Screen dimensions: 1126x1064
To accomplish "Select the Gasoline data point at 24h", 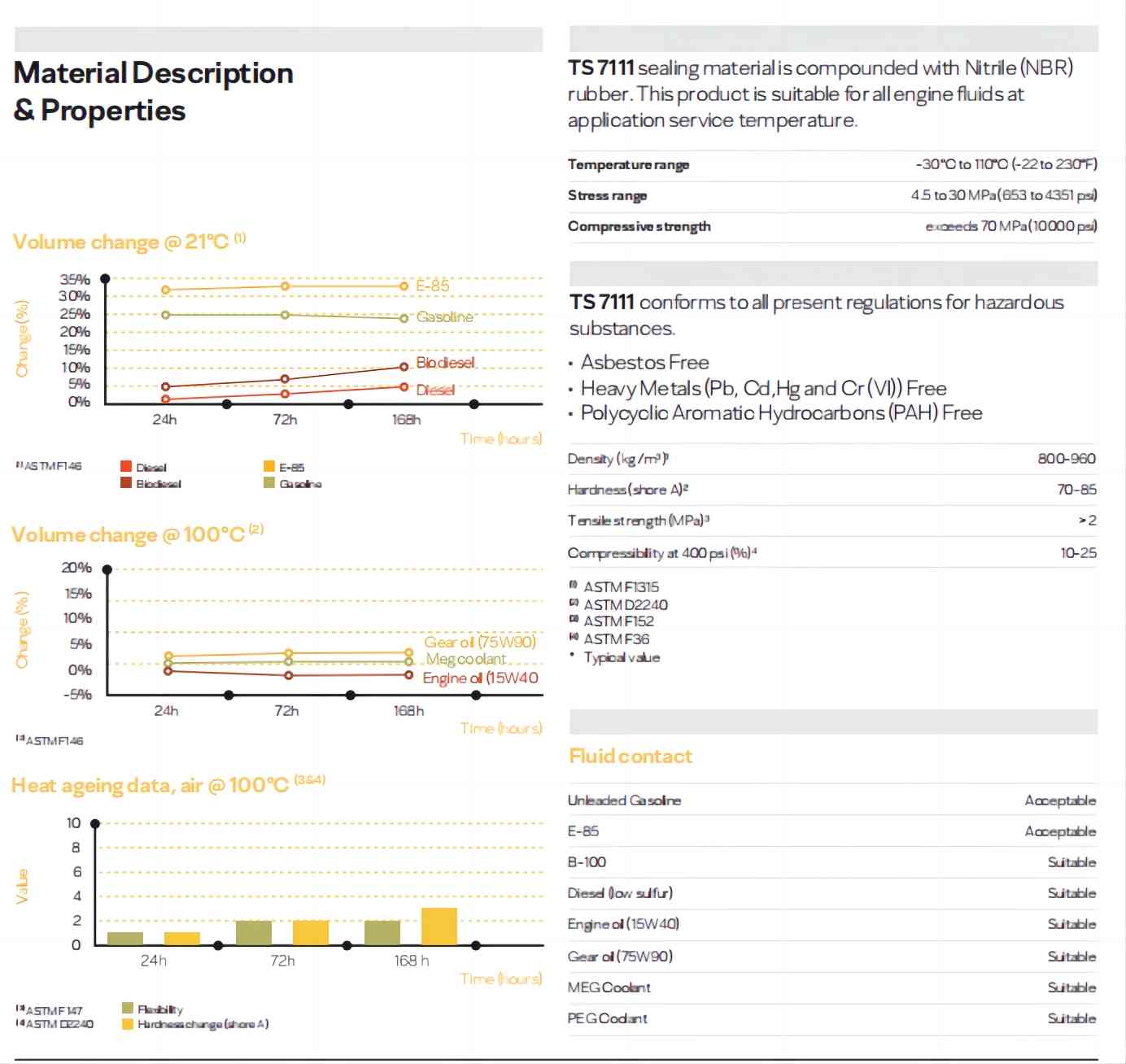I will pyautogui.click(x=166, y=315).
